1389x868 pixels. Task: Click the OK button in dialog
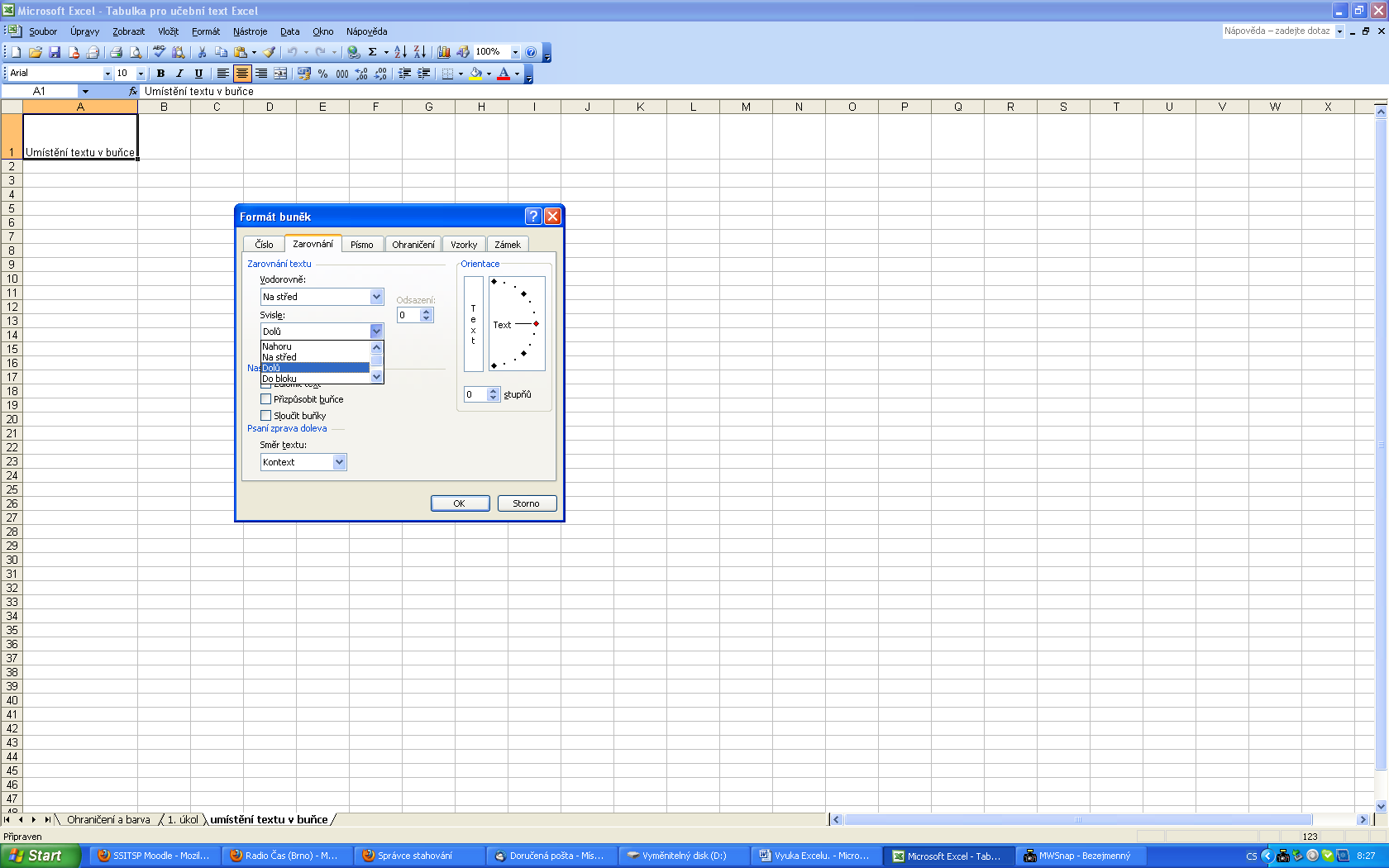[x=460, y=503]
